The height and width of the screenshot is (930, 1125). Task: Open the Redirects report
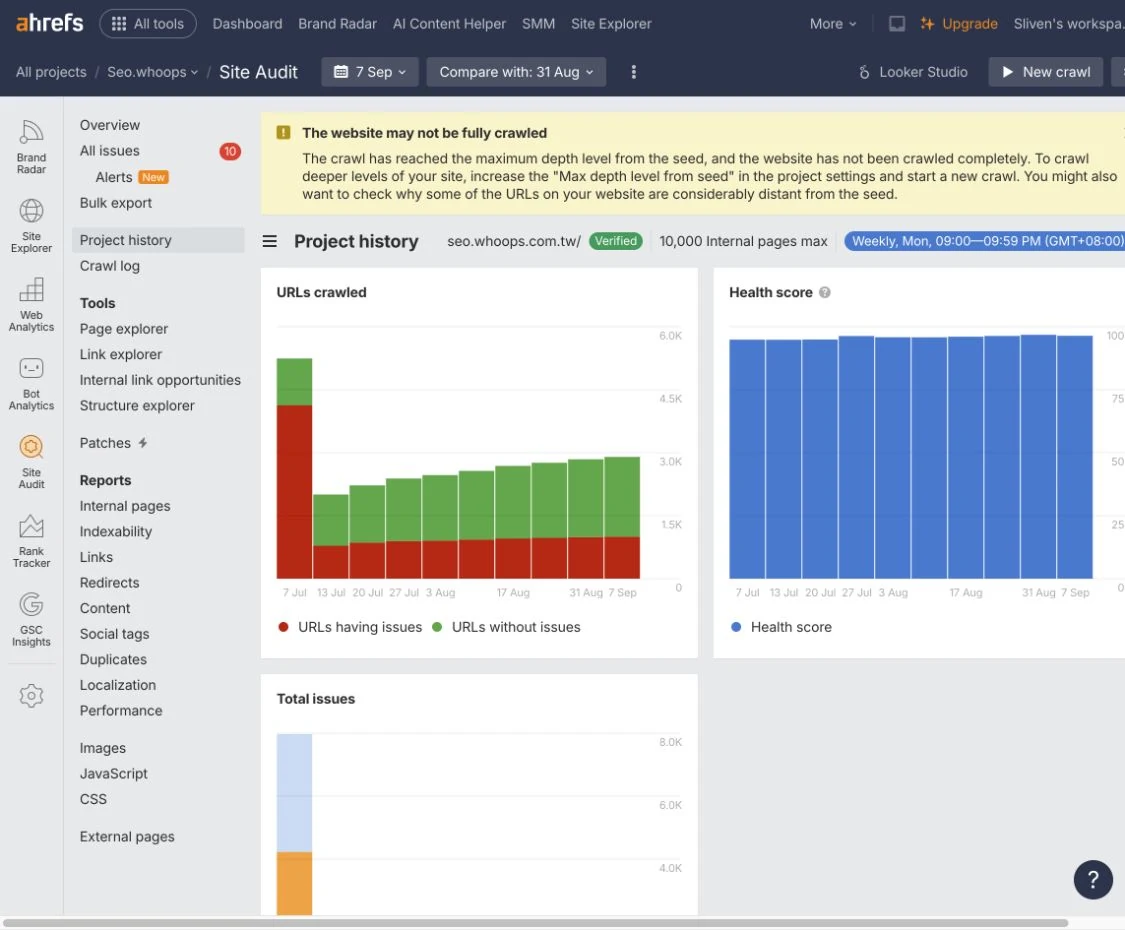[x=109, y=583]
